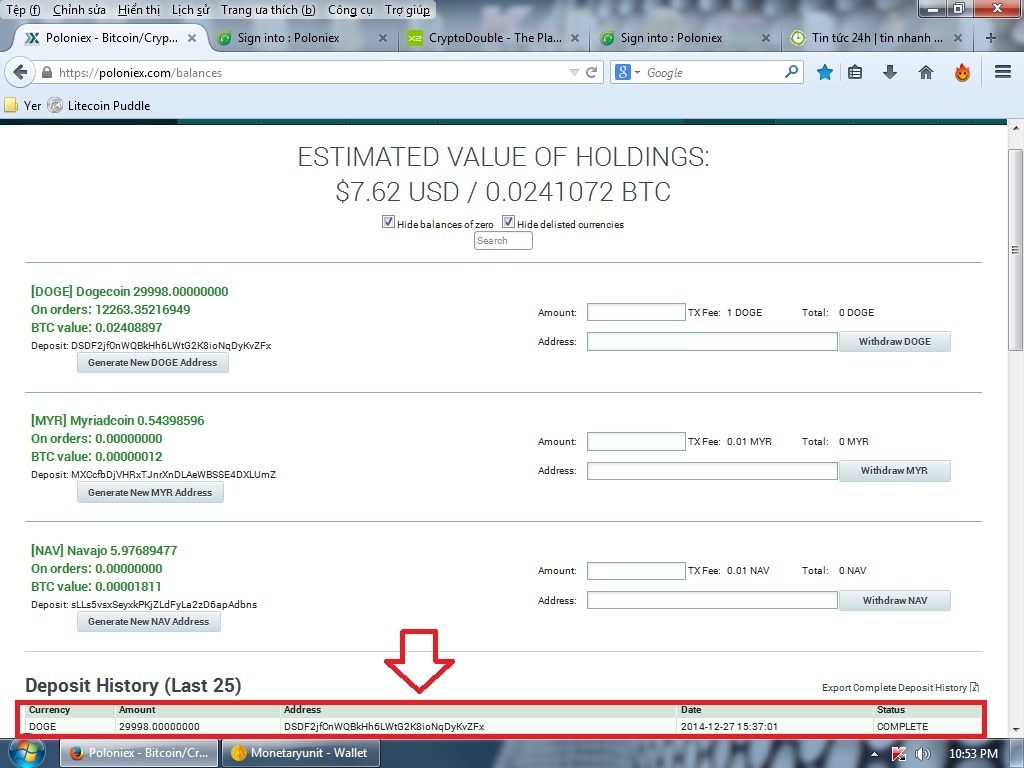Click Generate New MYR Address button
The width and height of the screenshot is (1024, 768).
pos(150,492)
